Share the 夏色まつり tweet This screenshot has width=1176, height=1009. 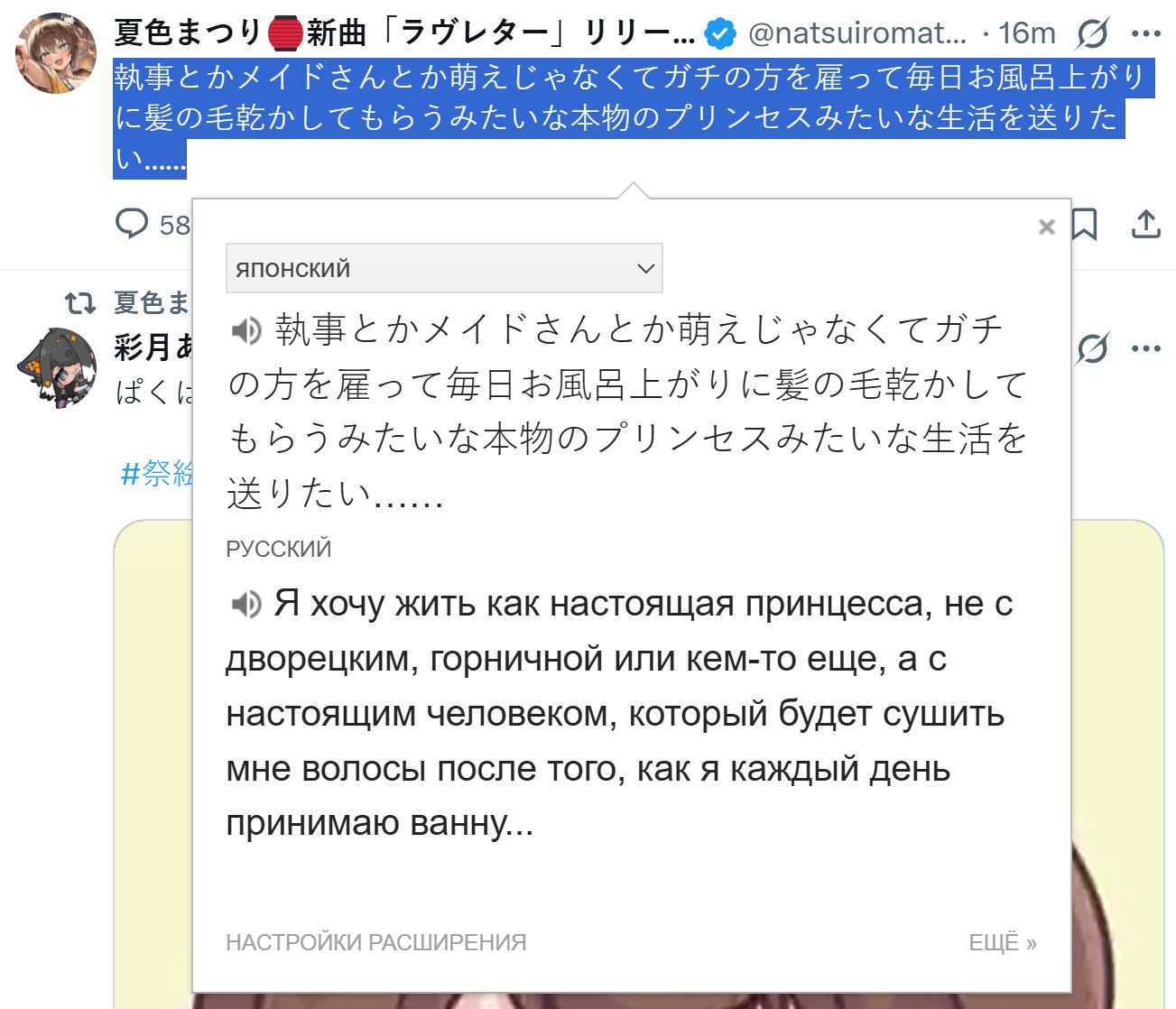(x=1145, y=224)
